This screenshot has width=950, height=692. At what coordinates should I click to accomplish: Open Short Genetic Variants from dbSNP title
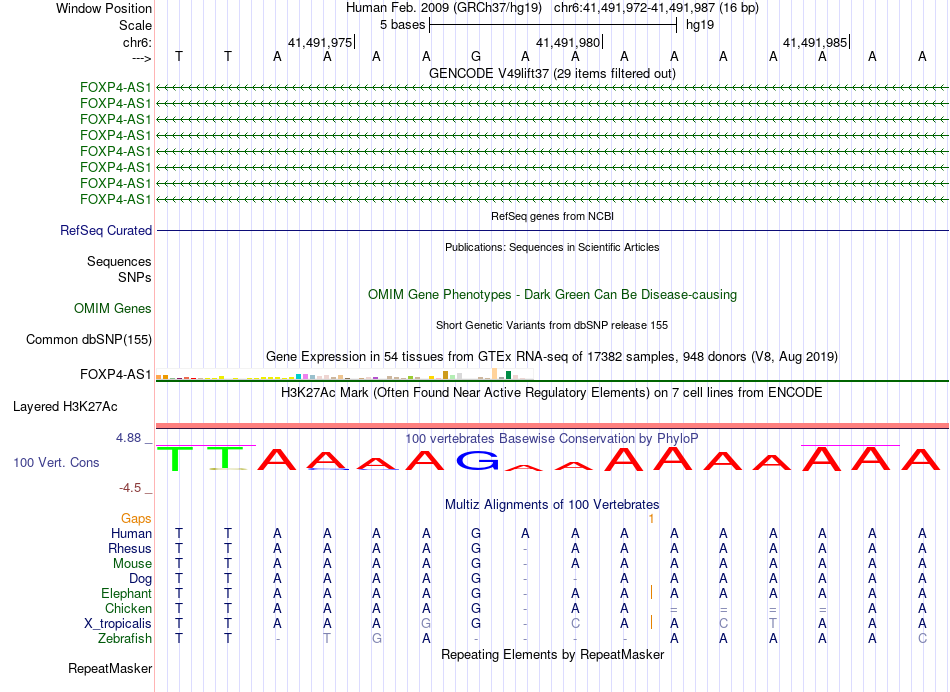(x=552, y=325)
